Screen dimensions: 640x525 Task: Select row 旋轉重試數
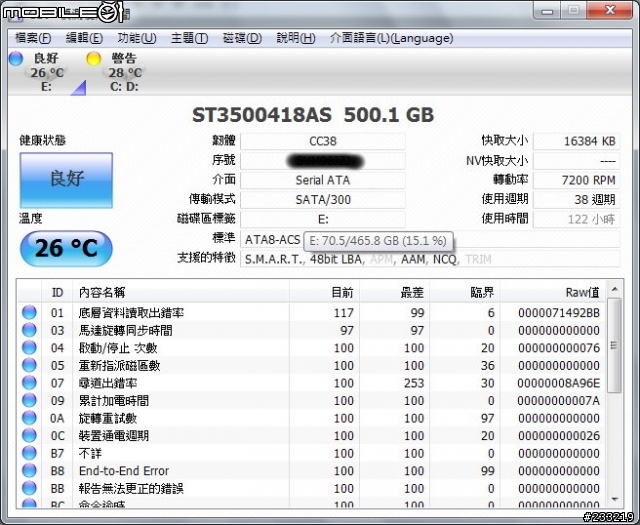coord(312,418)
